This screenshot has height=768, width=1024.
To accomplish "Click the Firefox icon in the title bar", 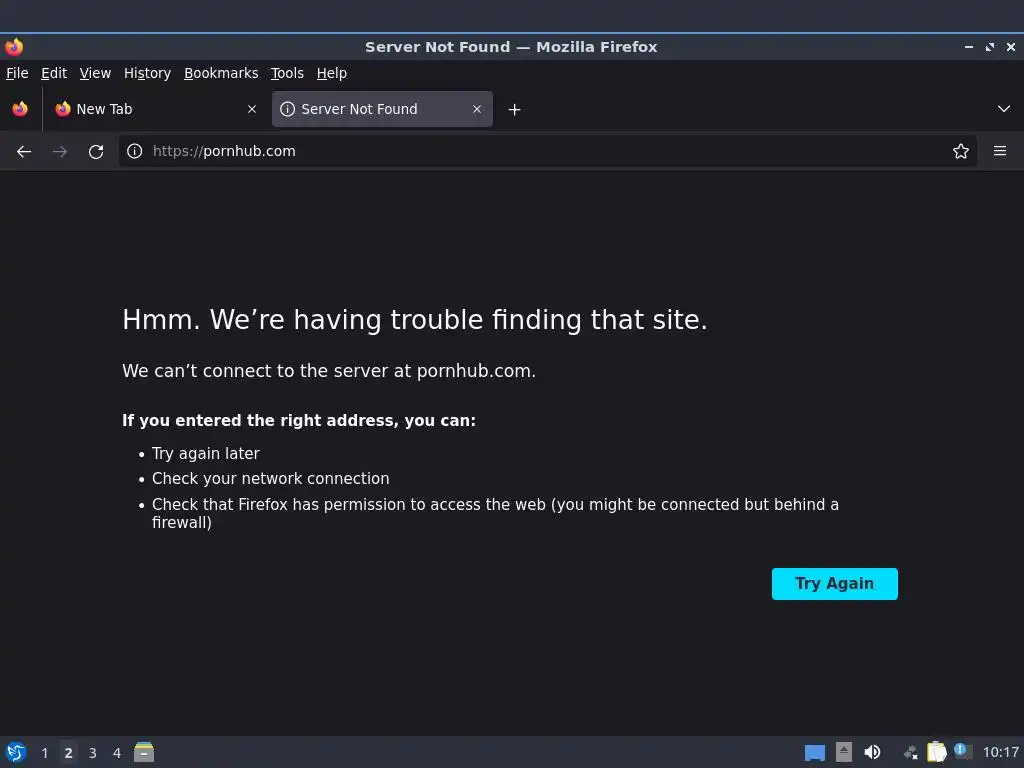I will (14, 47).
